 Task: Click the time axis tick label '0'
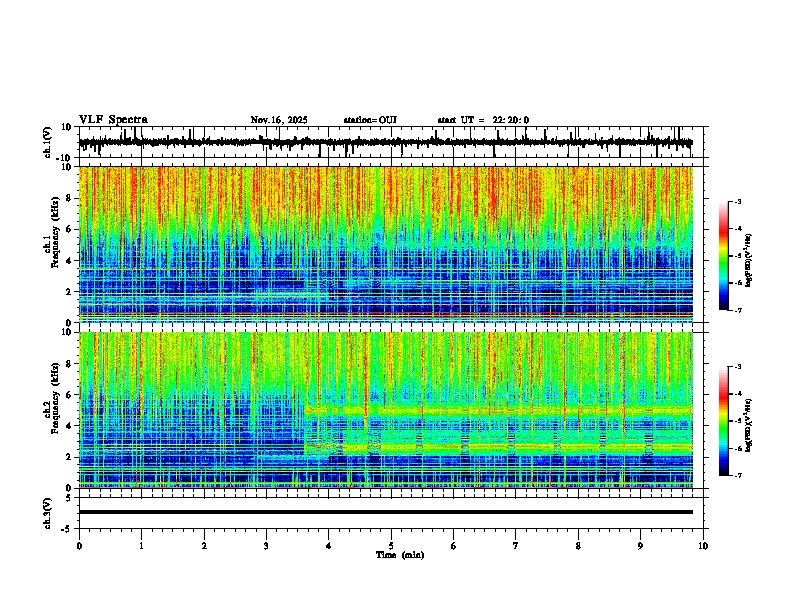79,546
